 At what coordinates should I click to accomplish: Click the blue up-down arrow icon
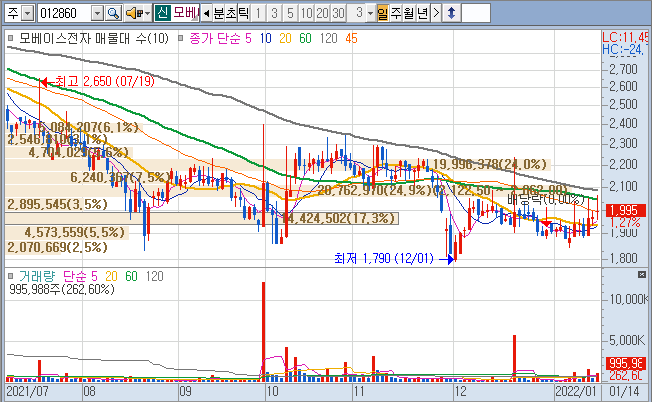click(x=451, y=13)
